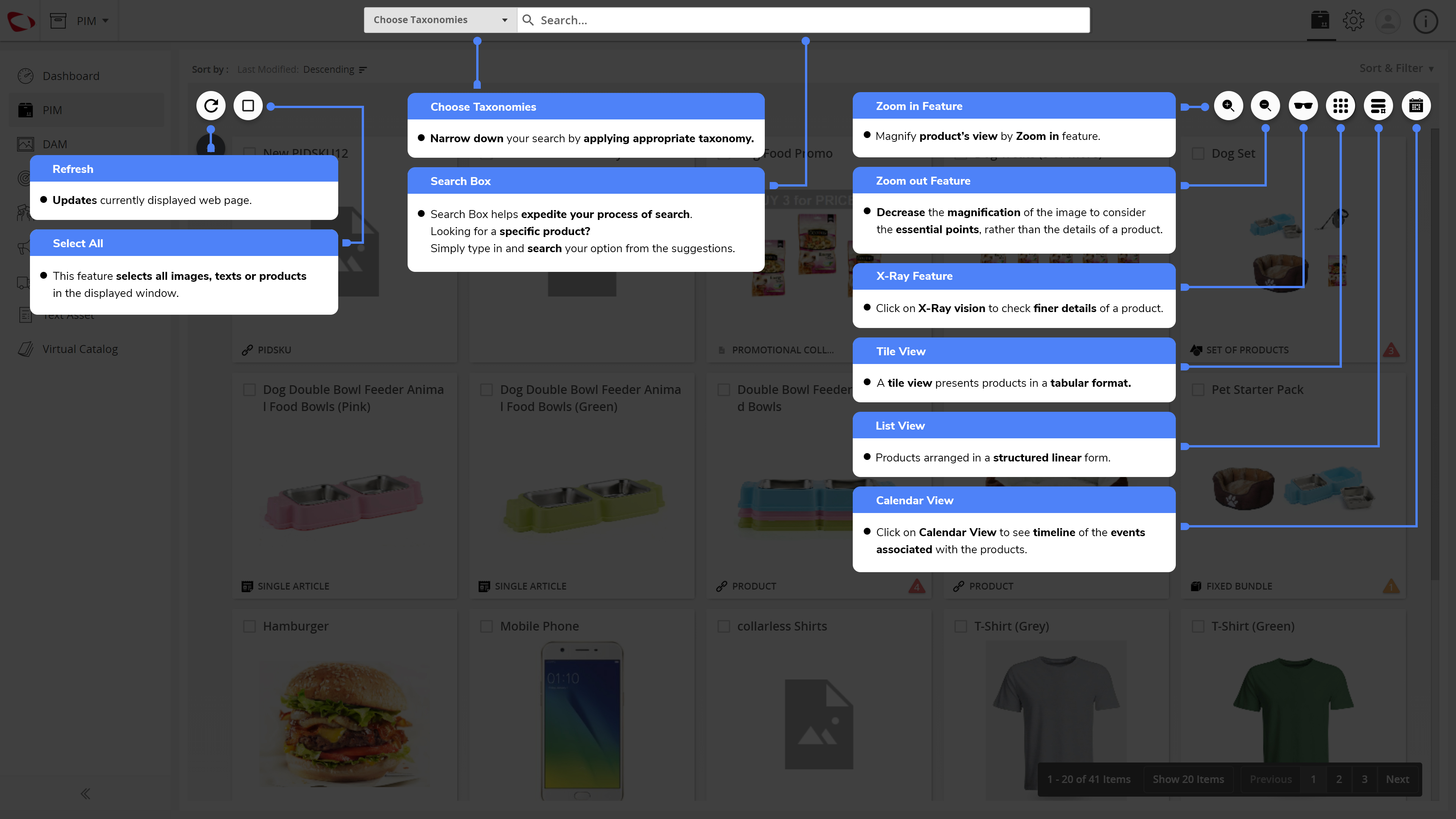Click the 'FIXED BUNDLE' label
Screen dimensions: 1456x819
click(x=1239, y=586)
